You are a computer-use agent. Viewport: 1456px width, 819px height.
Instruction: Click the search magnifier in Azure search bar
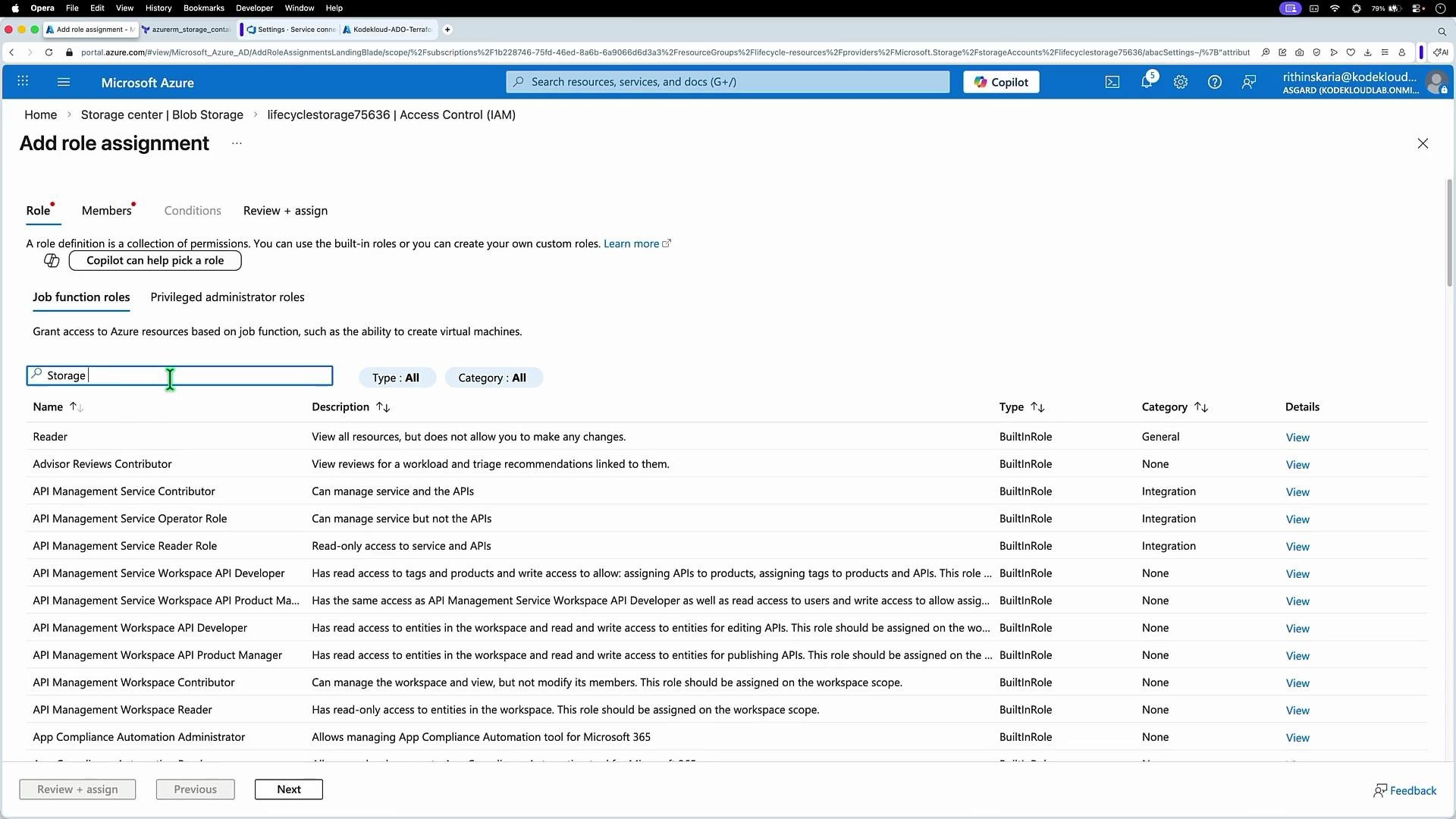[518, 82]
